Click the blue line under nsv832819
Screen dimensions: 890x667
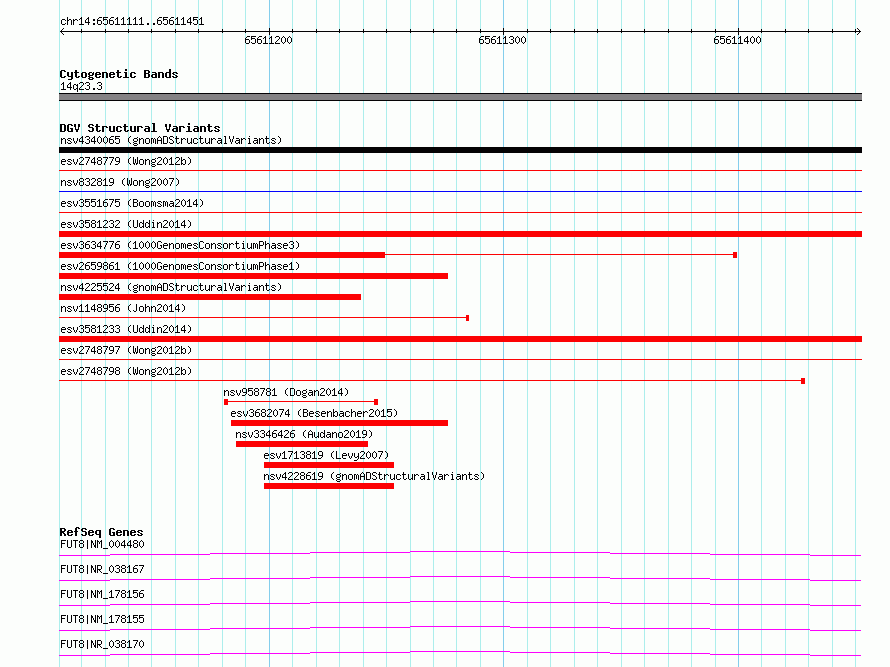click(x=460, y=192)
